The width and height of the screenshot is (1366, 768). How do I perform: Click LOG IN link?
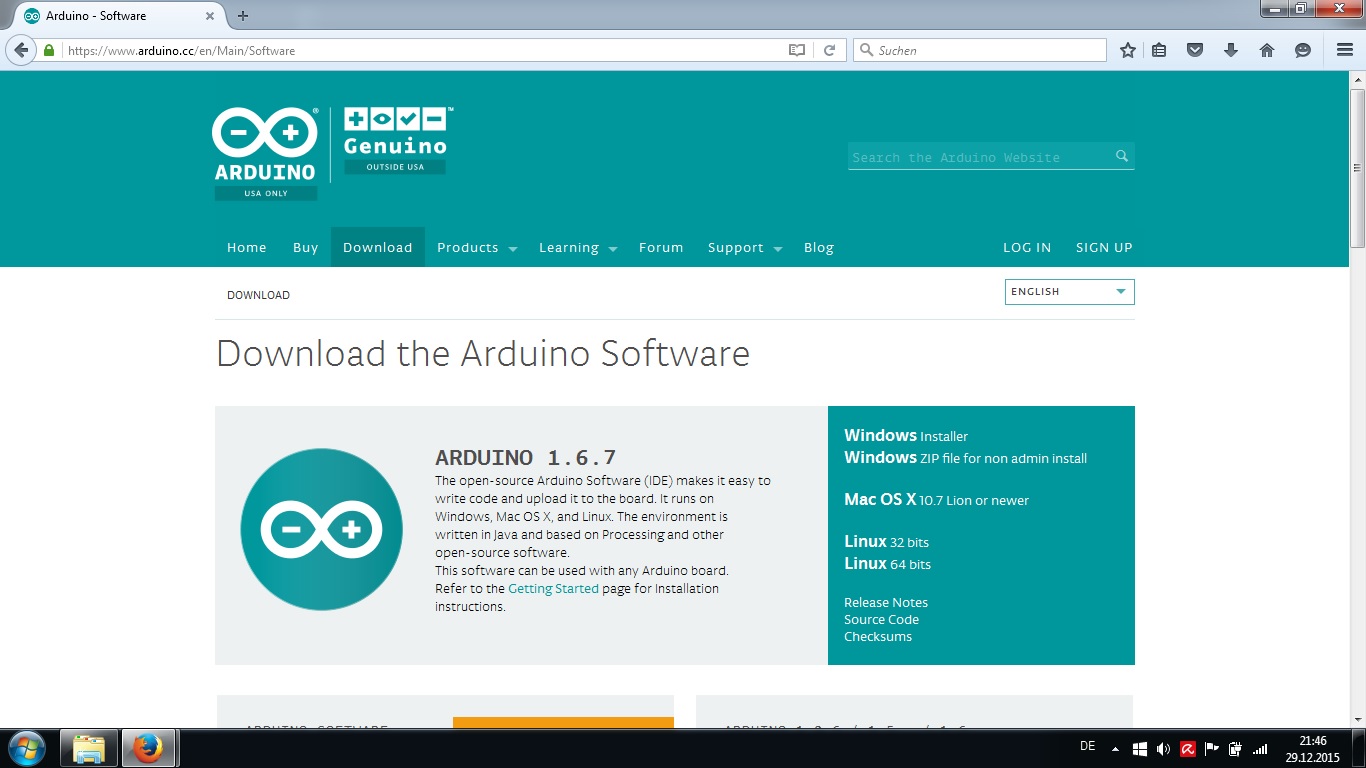pyautogui.click(x=1027, y=247)
